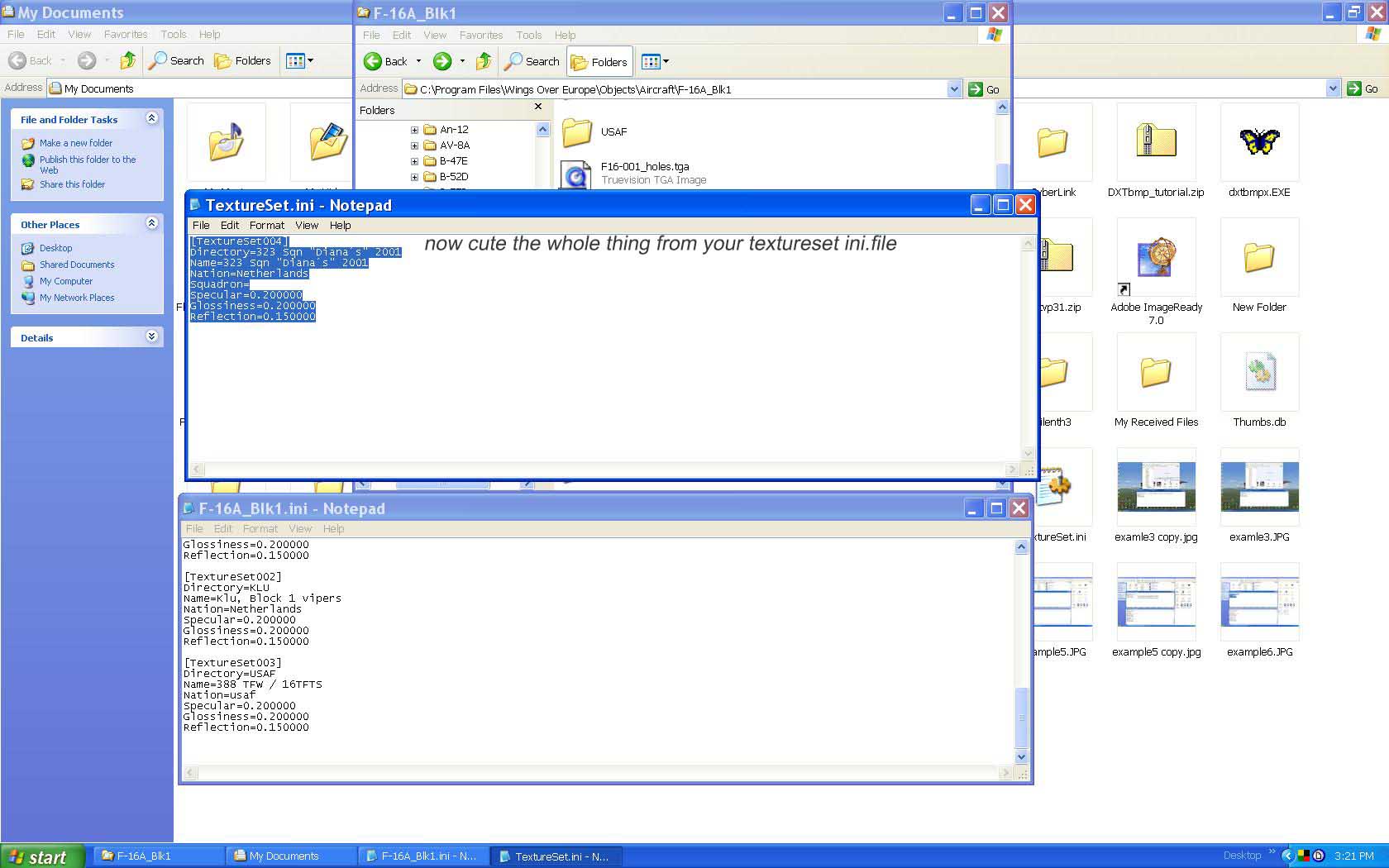Toggle Folders view in My Documents toolbar
Viewport: 1389px width, 868px height.
242,60
